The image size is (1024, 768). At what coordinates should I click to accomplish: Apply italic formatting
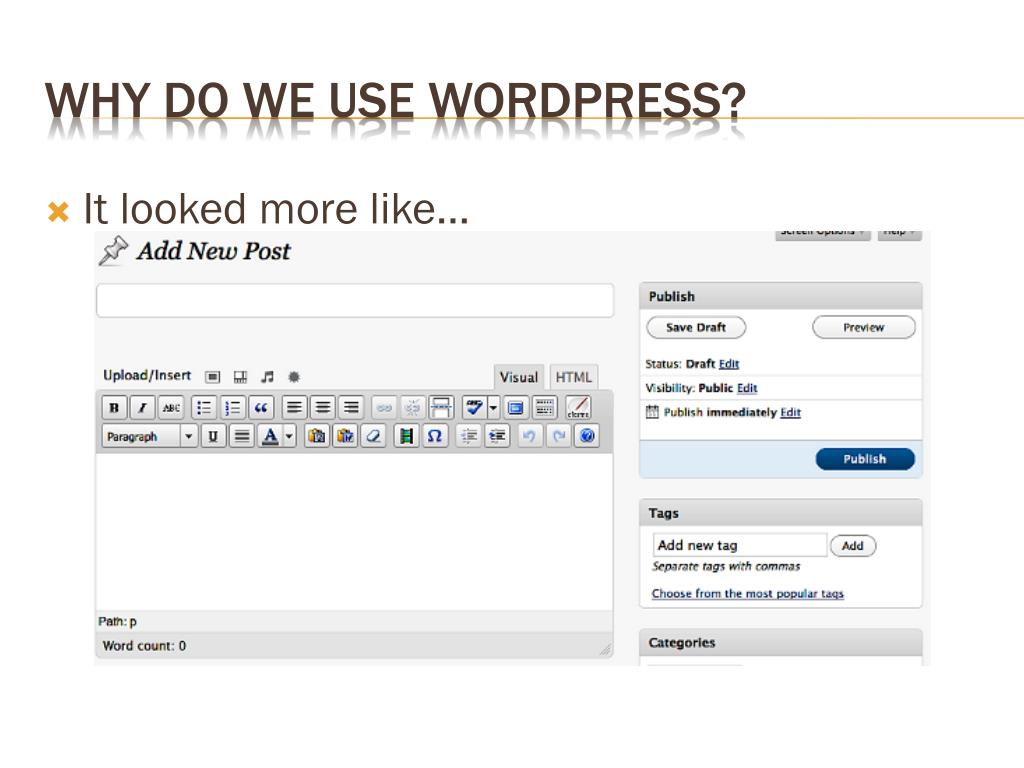(142, 408)
